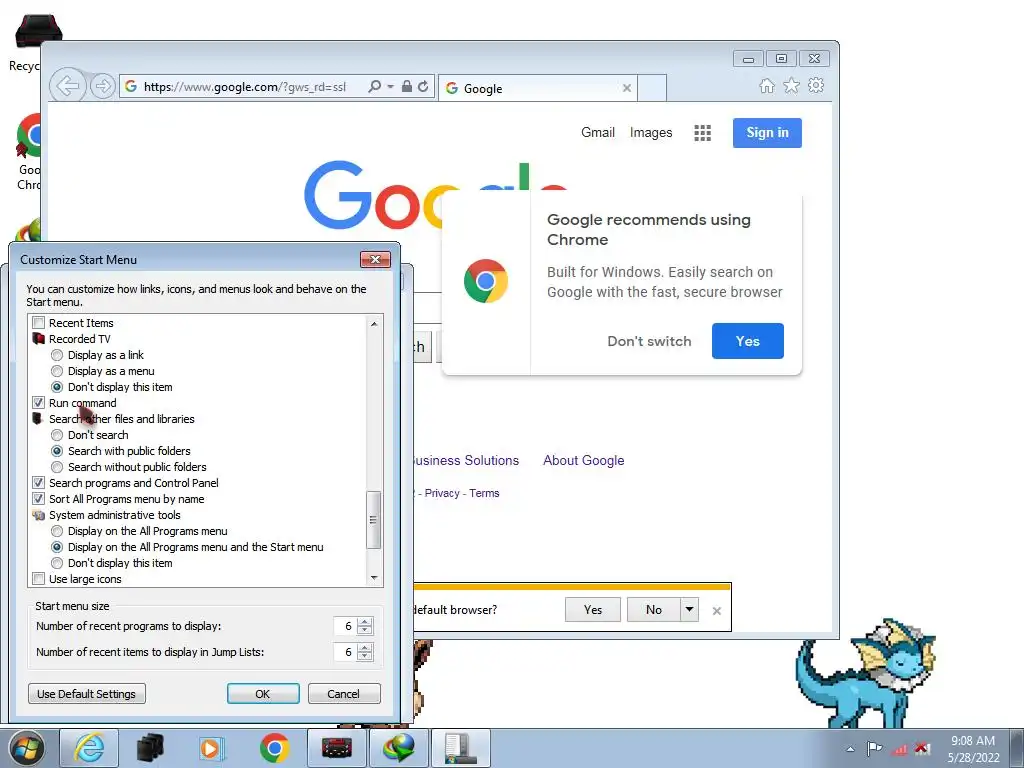Open a new Internet Explorer tab

pos(652,88)
